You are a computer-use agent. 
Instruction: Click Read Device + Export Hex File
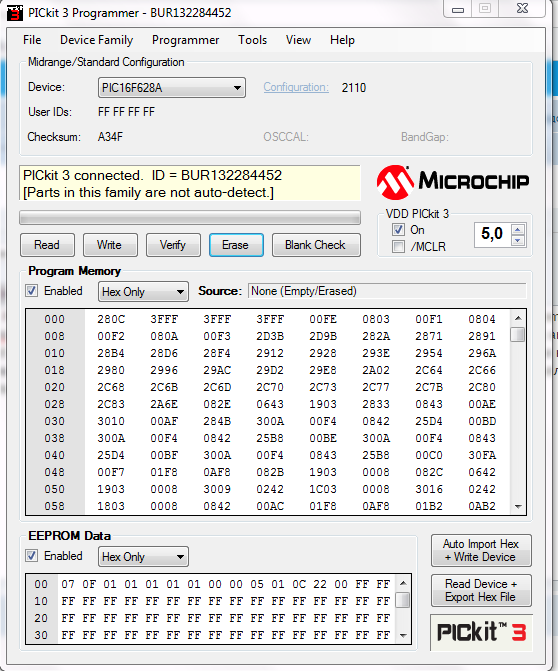pos(481,591)
